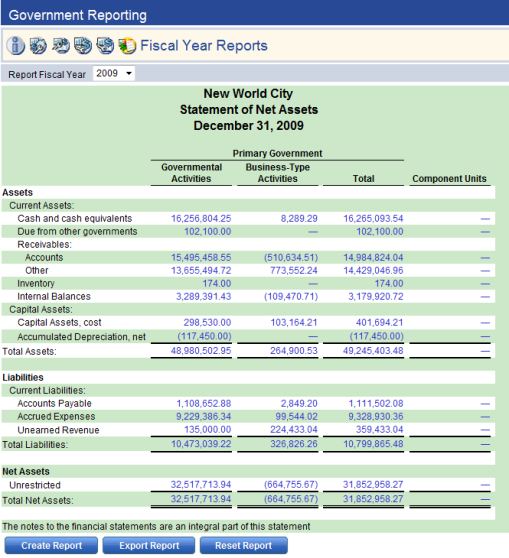Click the setup icon directly beside the info icon

tap(38, 46)
